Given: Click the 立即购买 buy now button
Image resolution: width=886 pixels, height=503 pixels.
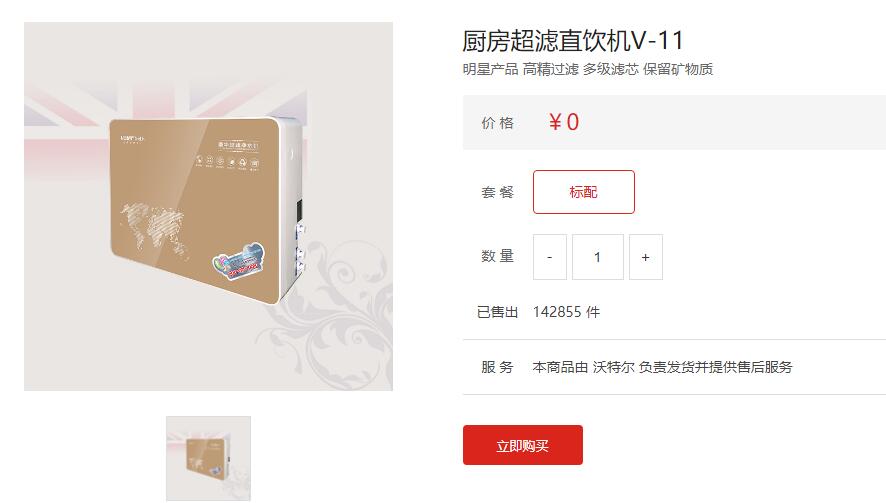Looking at the screenshot, I should point(523,445).
